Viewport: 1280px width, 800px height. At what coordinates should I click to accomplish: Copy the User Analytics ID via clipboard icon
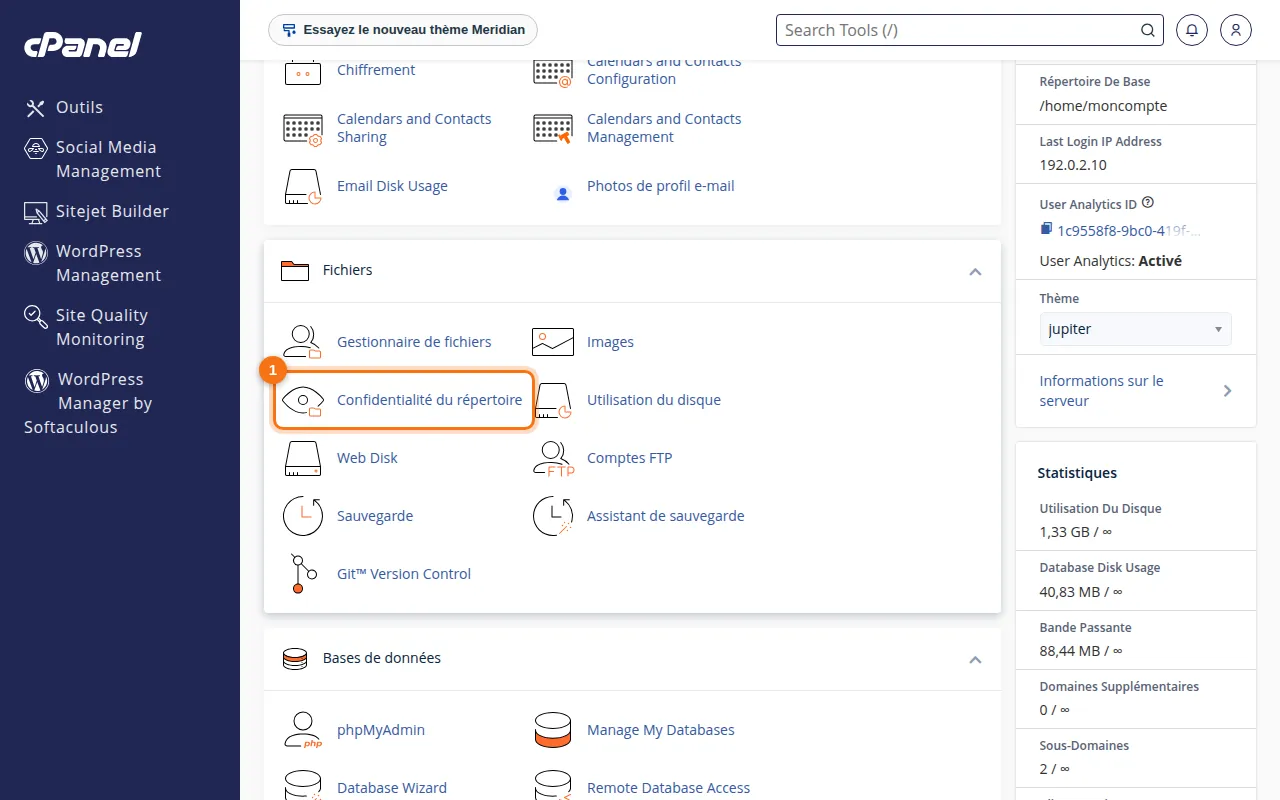pos(1046,229)
